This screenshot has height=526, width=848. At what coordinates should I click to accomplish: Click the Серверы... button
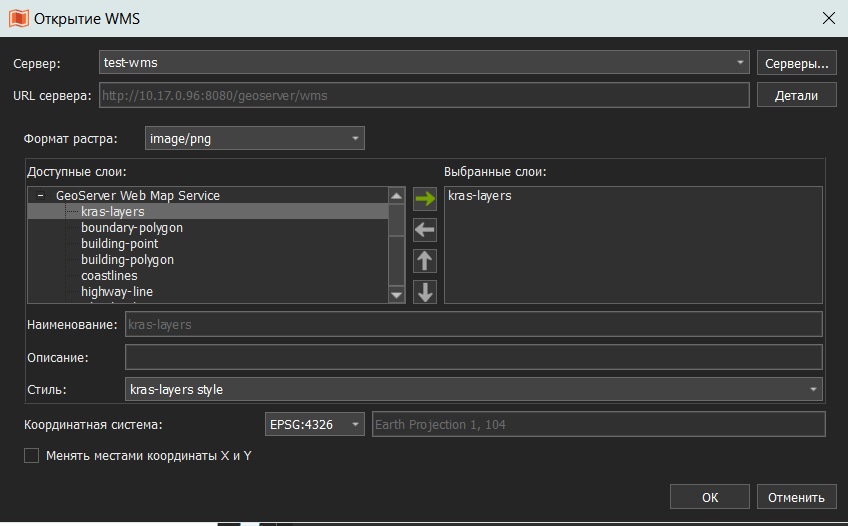pyautogui.click(x=796, y=63)
